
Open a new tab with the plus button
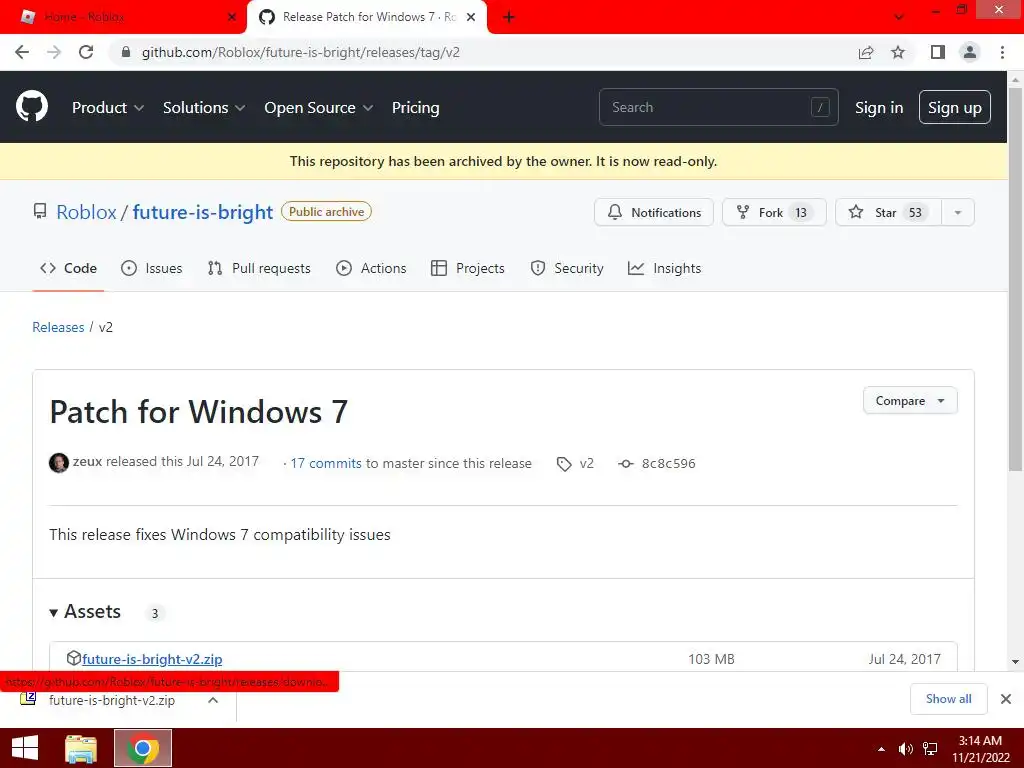tap(509, 17)
